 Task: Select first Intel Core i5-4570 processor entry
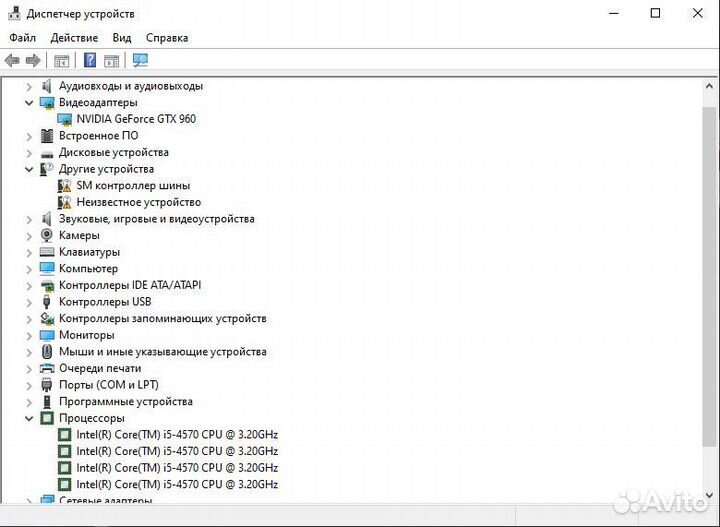point(177,435)
